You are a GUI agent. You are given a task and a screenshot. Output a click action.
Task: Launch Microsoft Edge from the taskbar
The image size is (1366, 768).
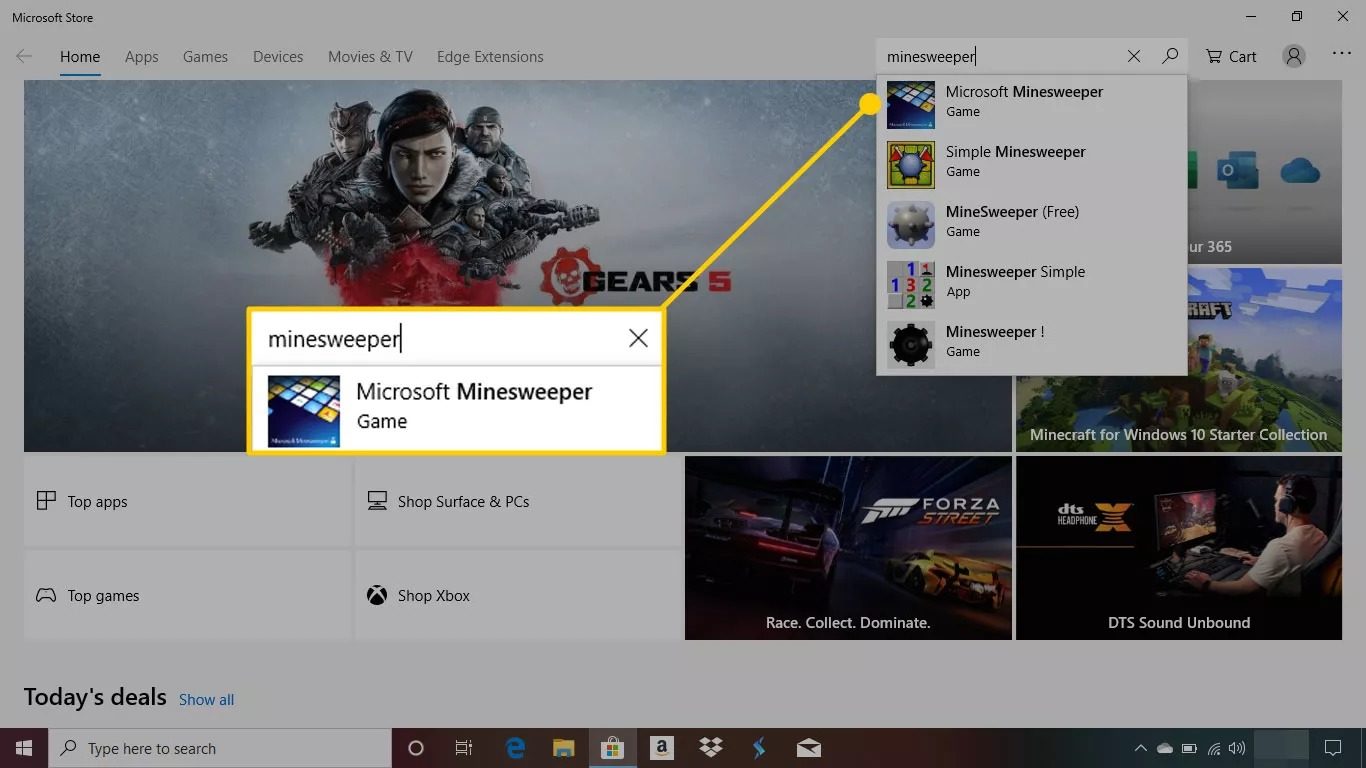515,748
